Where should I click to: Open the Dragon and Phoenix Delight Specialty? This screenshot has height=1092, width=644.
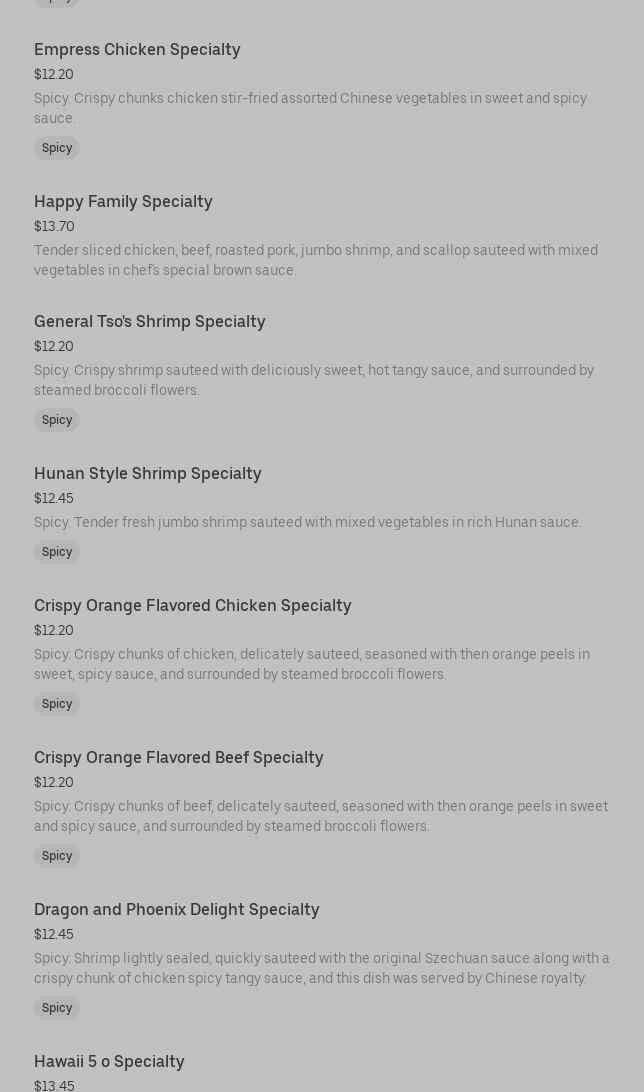[x=177, y=910]
